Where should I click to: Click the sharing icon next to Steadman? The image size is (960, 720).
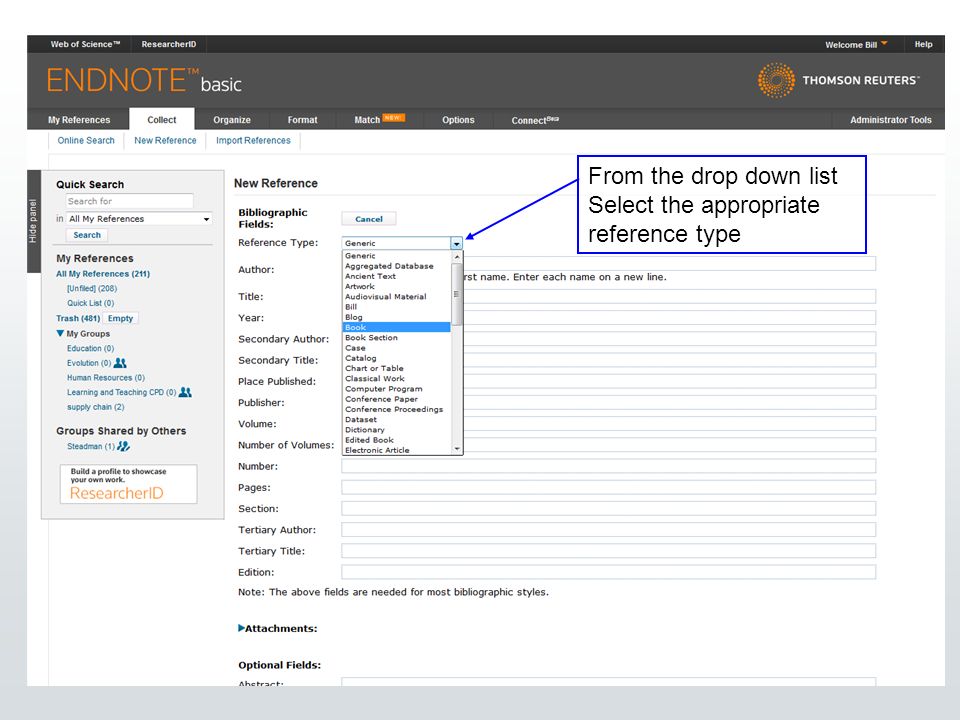pyautogui.click(x=123, y=446)
